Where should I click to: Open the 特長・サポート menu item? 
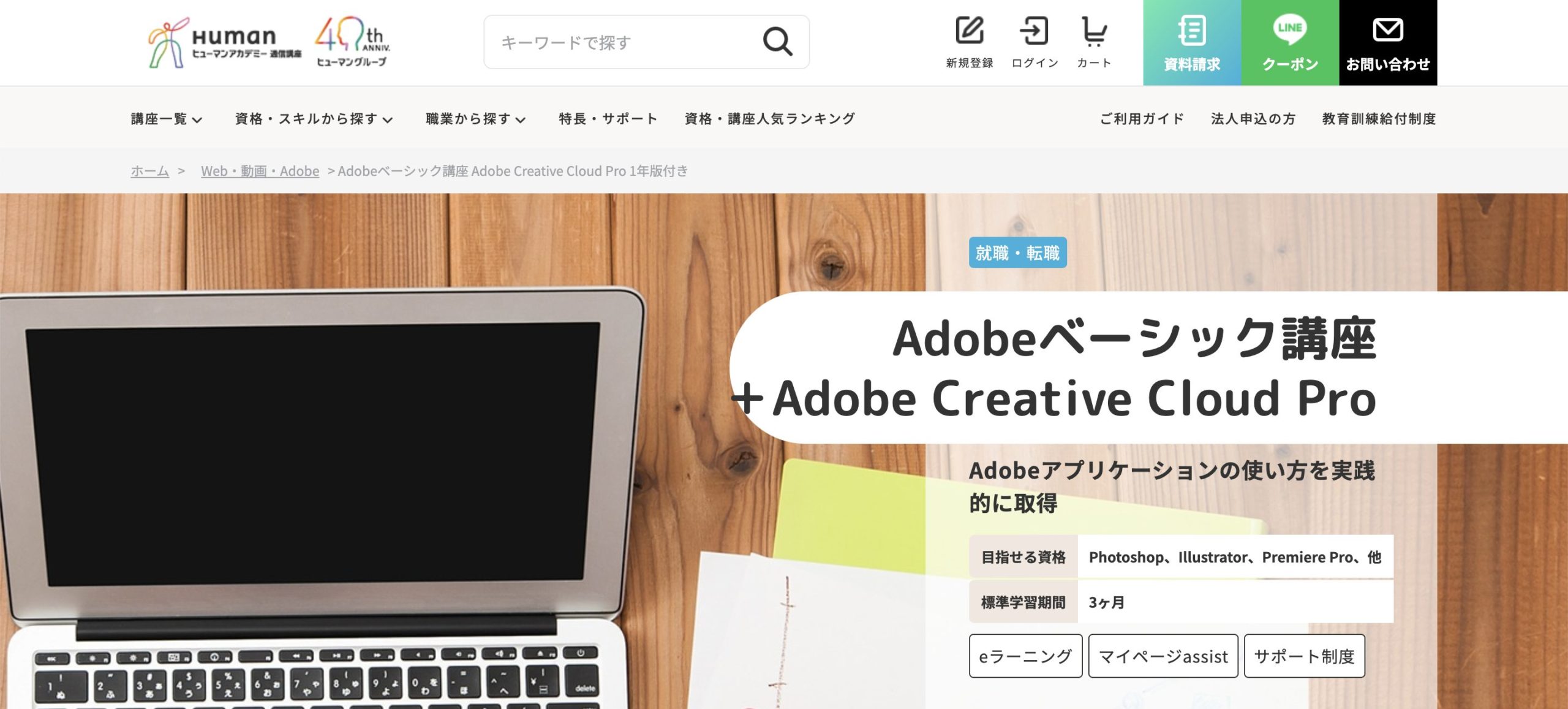point(608,119)
